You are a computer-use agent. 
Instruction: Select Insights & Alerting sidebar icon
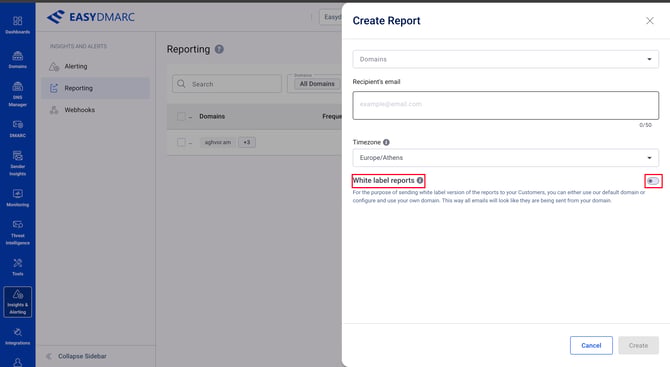(x=18, y=302)
